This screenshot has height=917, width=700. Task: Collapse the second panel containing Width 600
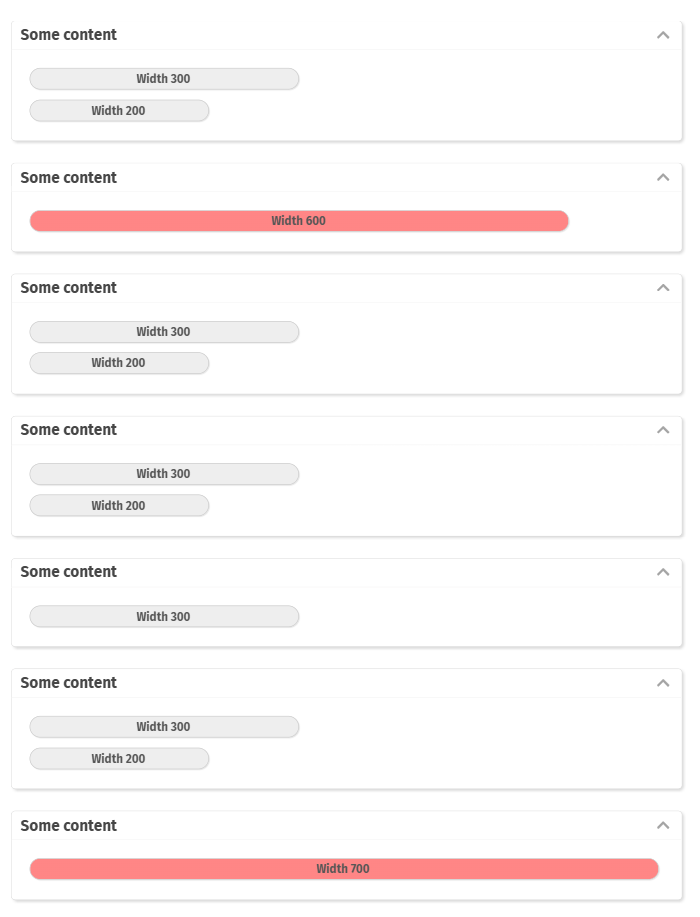pyautogui.click(x=662, y=178)
